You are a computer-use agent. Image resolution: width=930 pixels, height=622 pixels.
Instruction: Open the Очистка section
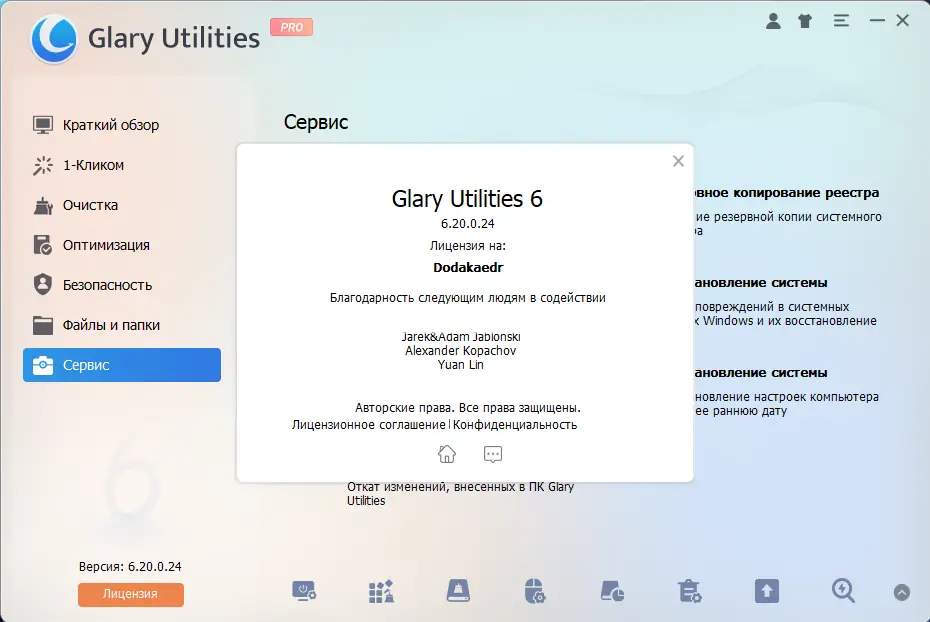tap(122, 205)
